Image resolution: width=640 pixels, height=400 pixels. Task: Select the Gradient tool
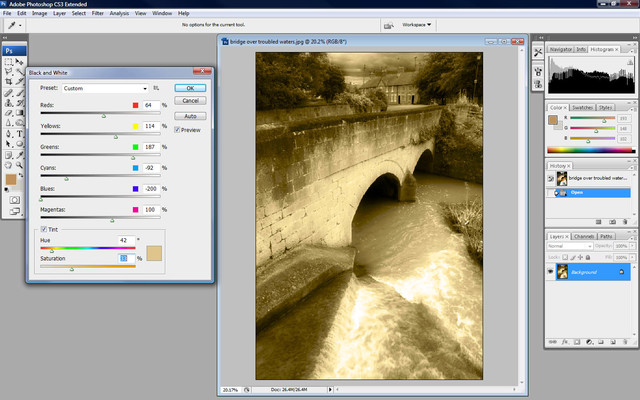click(19, 113)
